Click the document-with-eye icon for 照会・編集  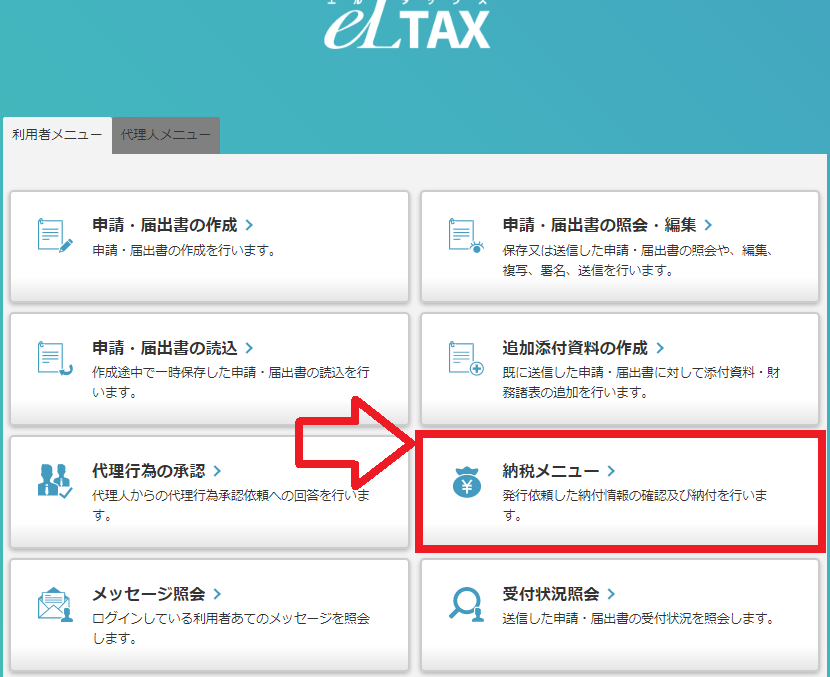point(466,236)
